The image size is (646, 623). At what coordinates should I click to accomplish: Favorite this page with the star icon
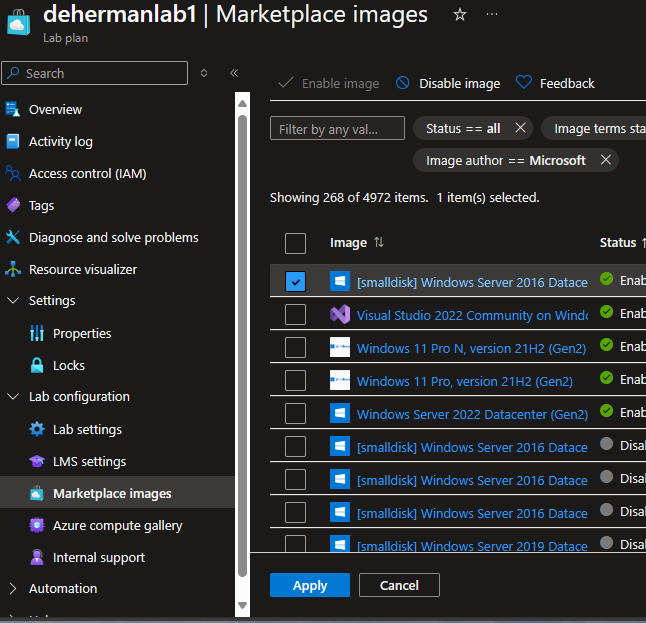point(459,15)
